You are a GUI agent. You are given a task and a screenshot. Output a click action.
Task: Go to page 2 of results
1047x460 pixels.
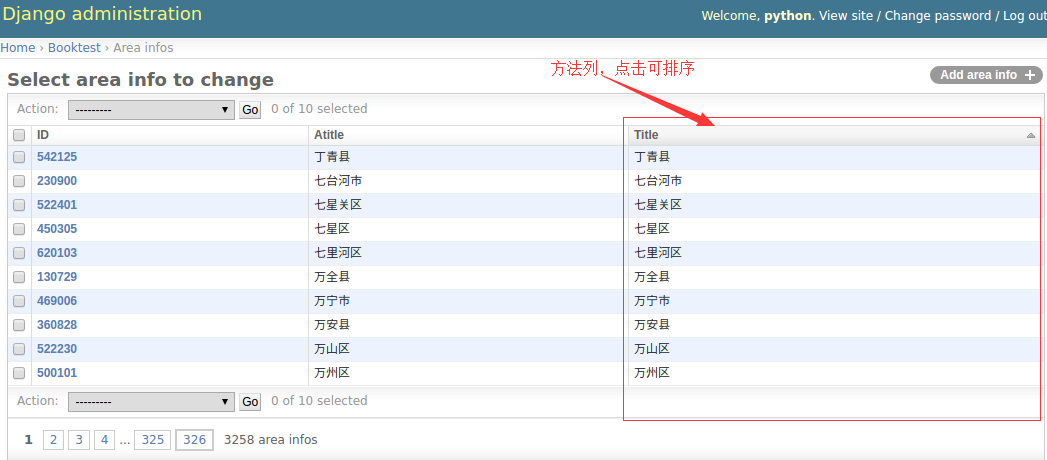53,440
